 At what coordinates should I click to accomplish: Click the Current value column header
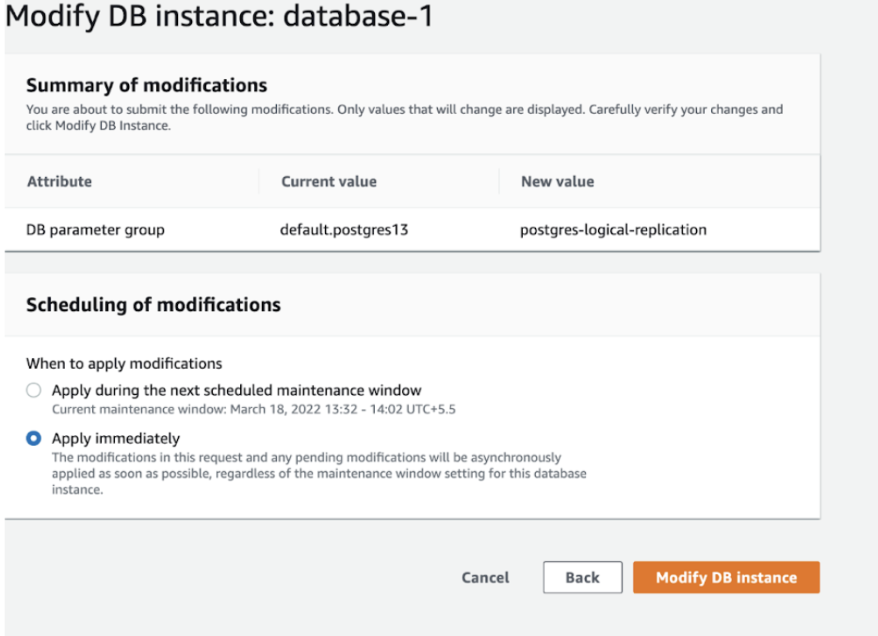329,181
